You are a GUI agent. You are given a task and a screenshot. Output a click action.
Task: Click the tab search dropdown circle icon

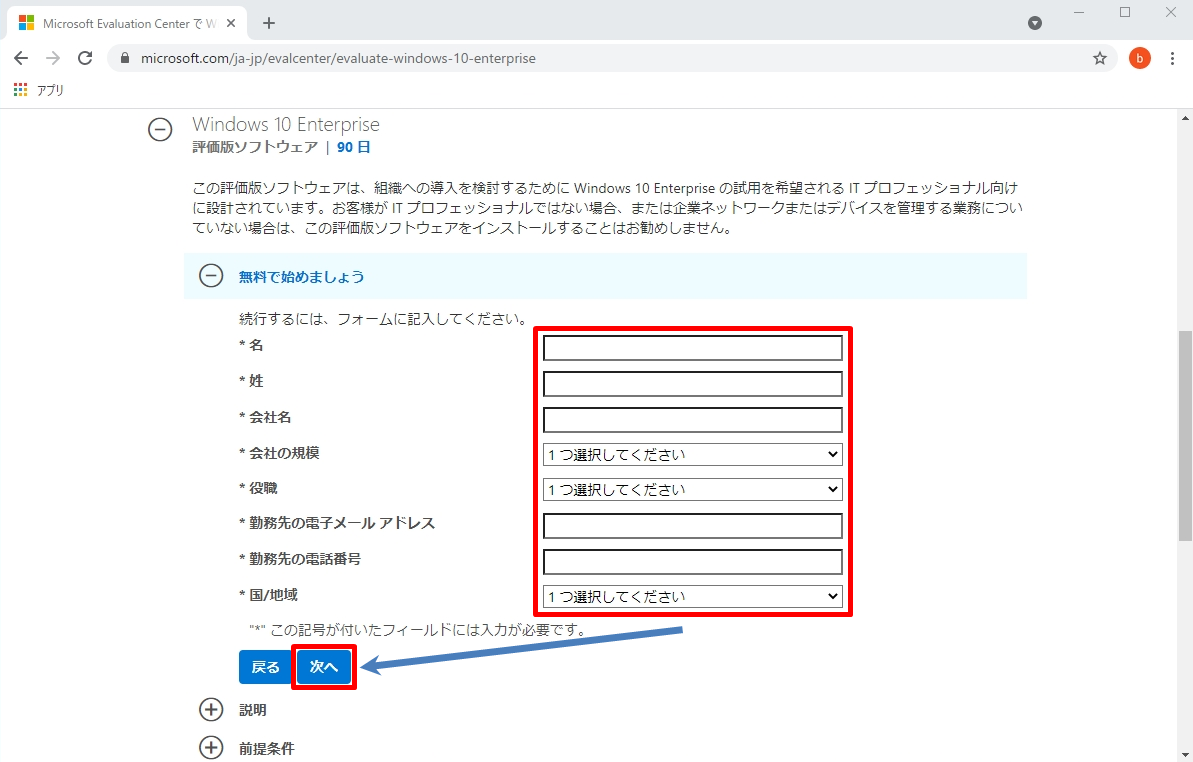(1035, 23)
